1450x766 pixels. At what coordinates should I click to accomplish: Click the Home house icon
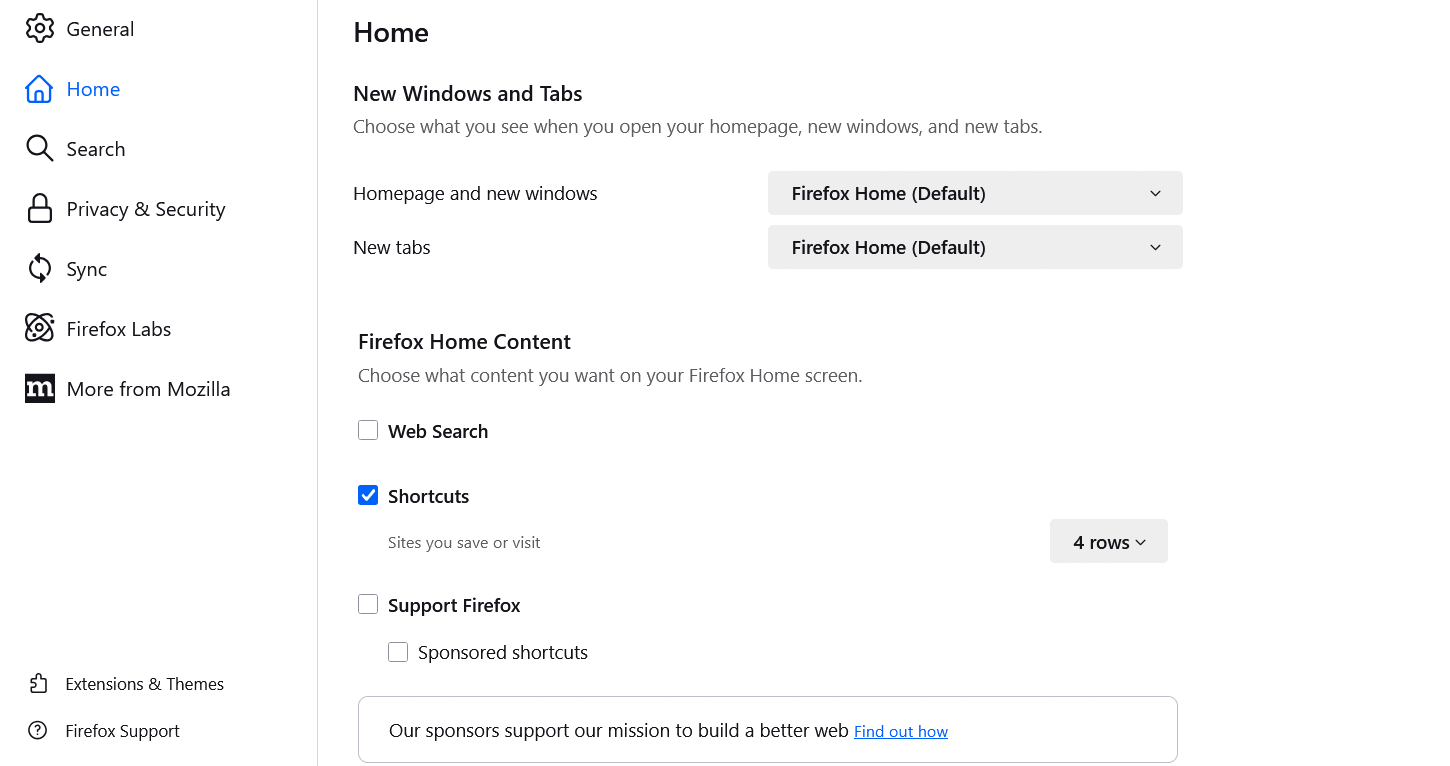click(x=39, y=89)
